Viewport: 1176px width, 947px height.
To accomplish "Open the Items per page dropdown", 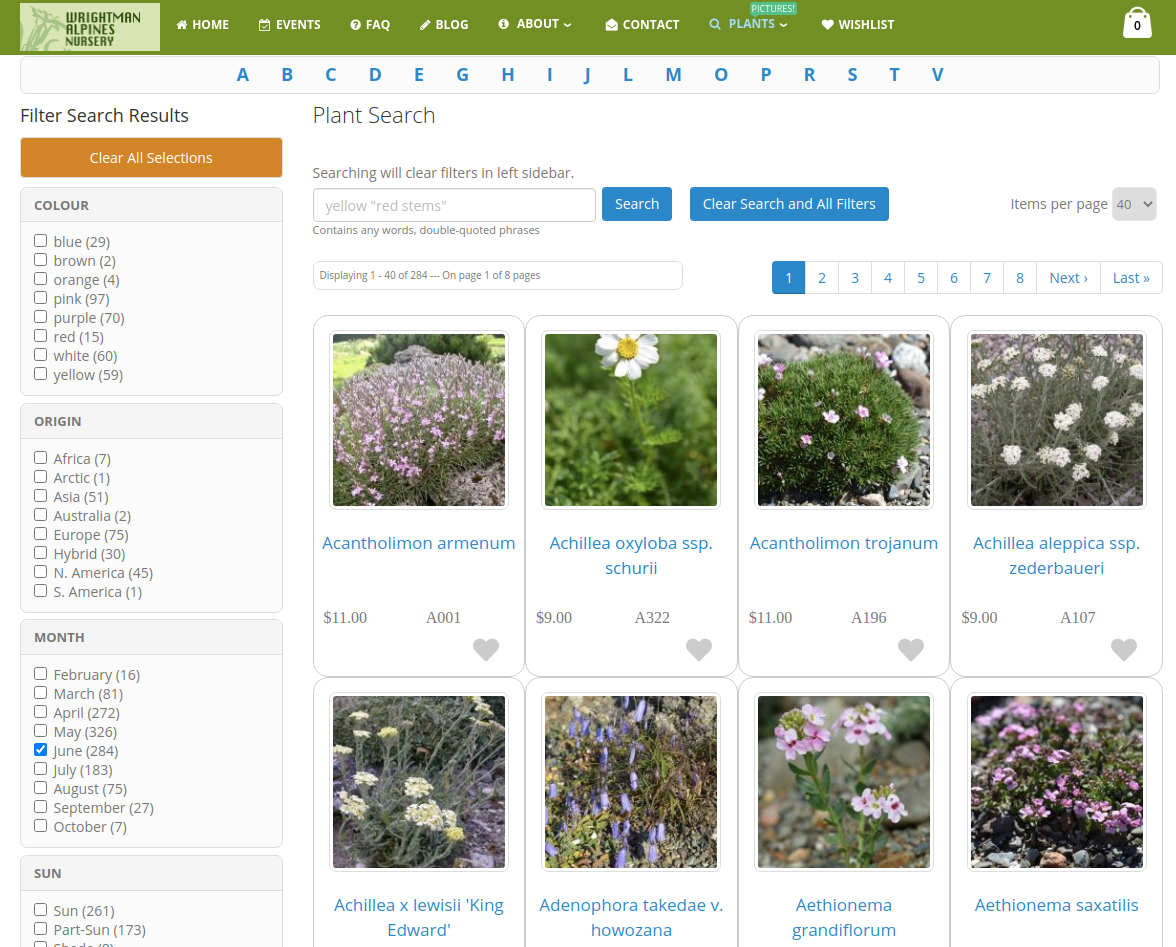I will [1134, 204].
